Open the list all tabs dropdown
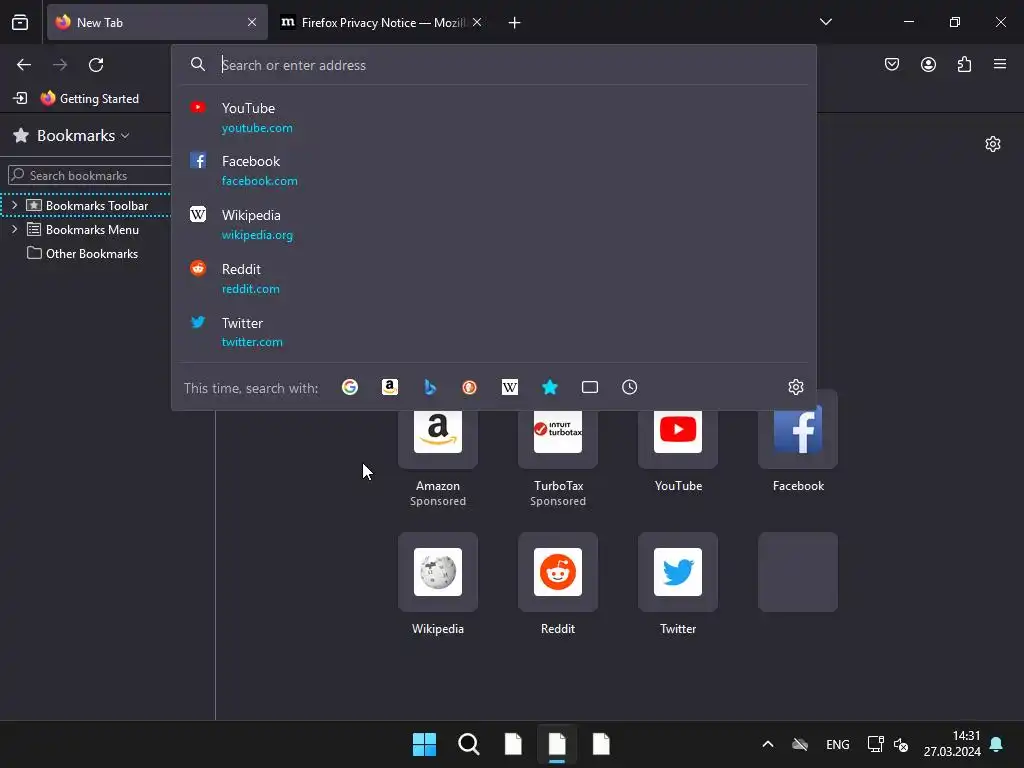The width and height of the screenshot is (1024, 768). pos(825,22)
